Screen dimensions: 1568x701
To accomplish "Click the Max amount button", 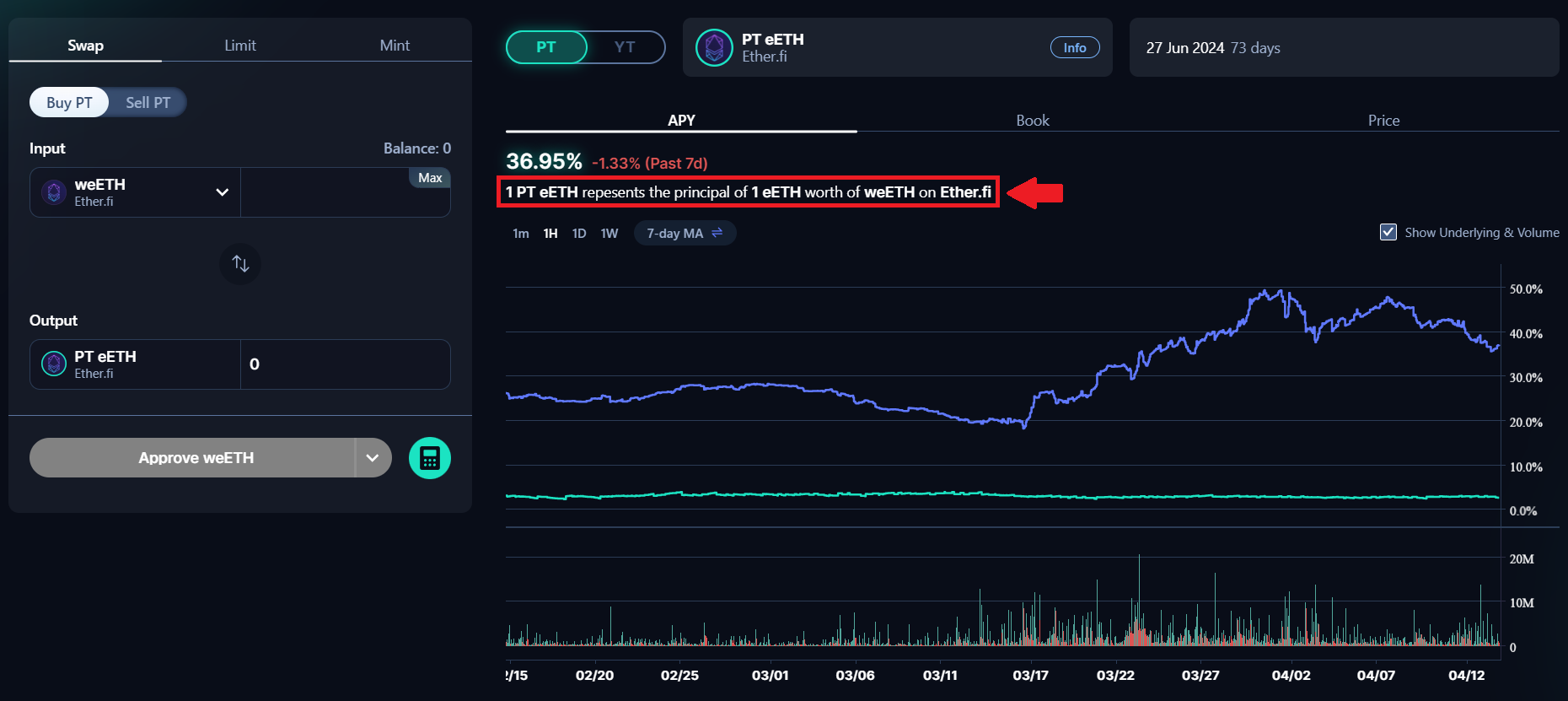I will 430,178.
